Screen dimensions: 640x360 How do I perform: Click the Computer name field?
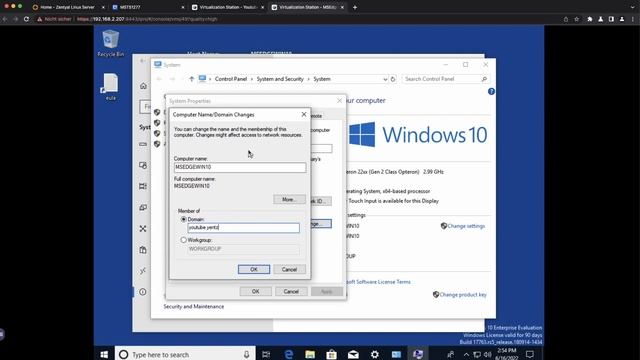240,167
